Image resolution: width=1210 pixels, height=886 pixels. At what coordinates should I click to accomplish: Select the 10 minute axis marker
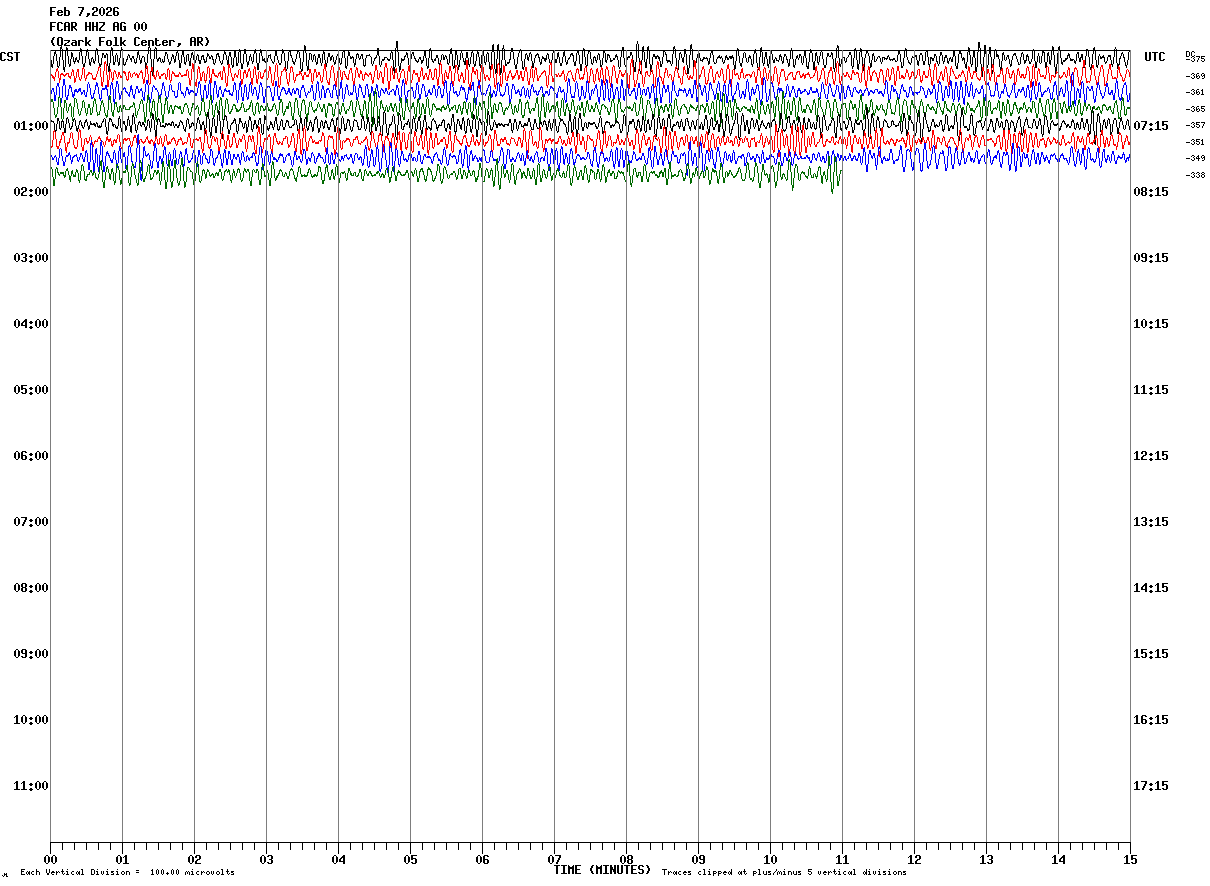coord(770,859)
